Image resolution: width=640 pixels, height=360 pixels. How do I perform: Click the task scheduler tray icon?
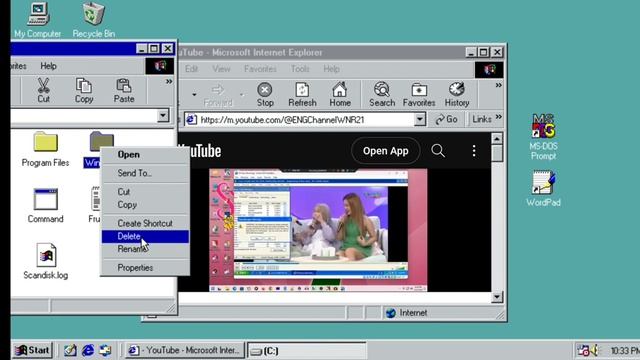583,350
